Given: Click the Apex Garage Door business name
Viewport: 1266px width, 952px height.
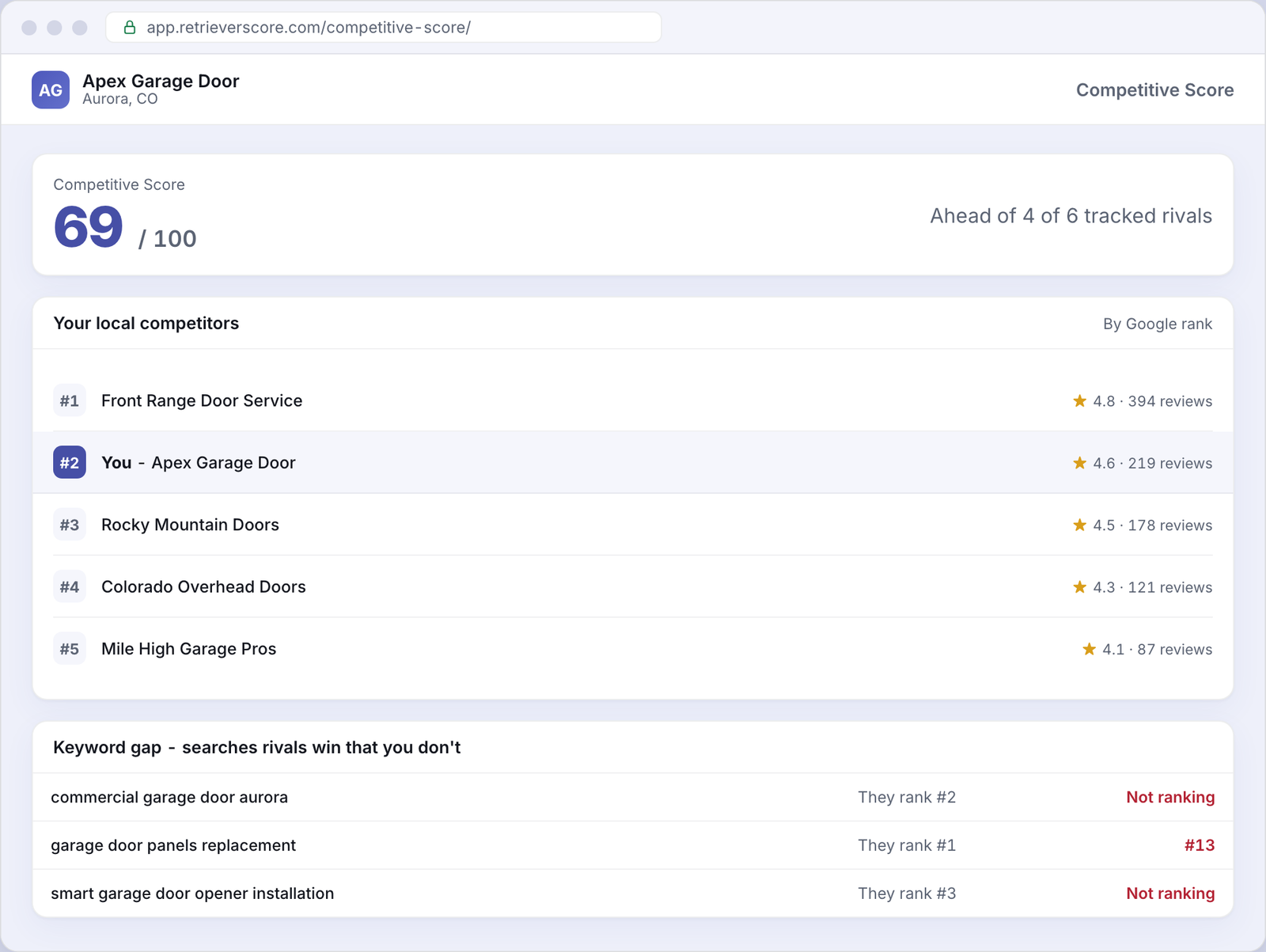Looking at the screenshot, I should [161, 81].
